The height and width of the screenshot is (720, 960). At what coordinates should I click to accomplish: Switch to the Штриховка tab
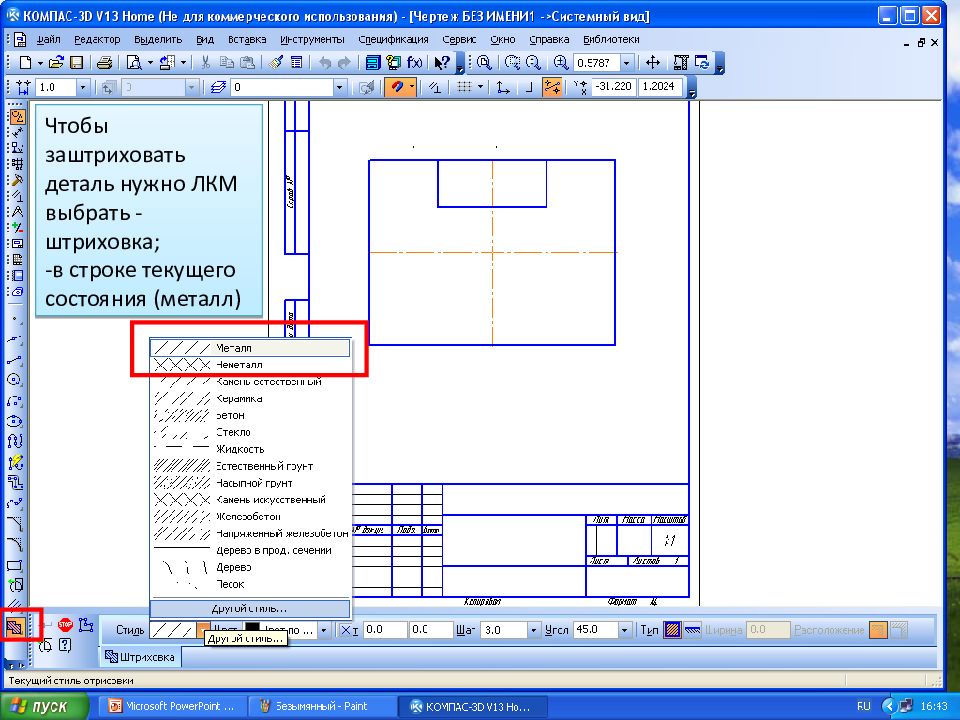[140, 657]
